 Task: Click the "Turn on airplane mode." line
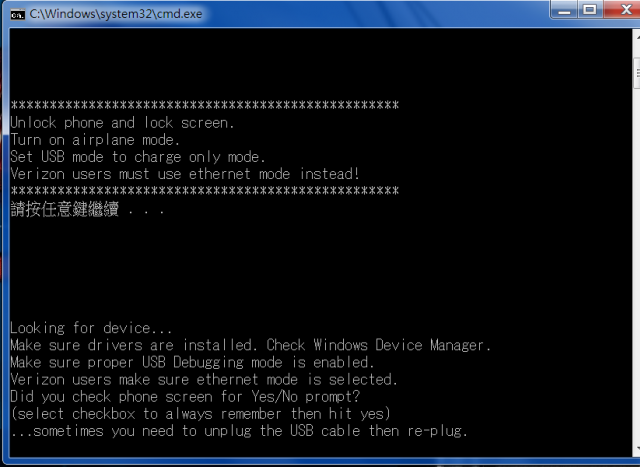(95, 140)
